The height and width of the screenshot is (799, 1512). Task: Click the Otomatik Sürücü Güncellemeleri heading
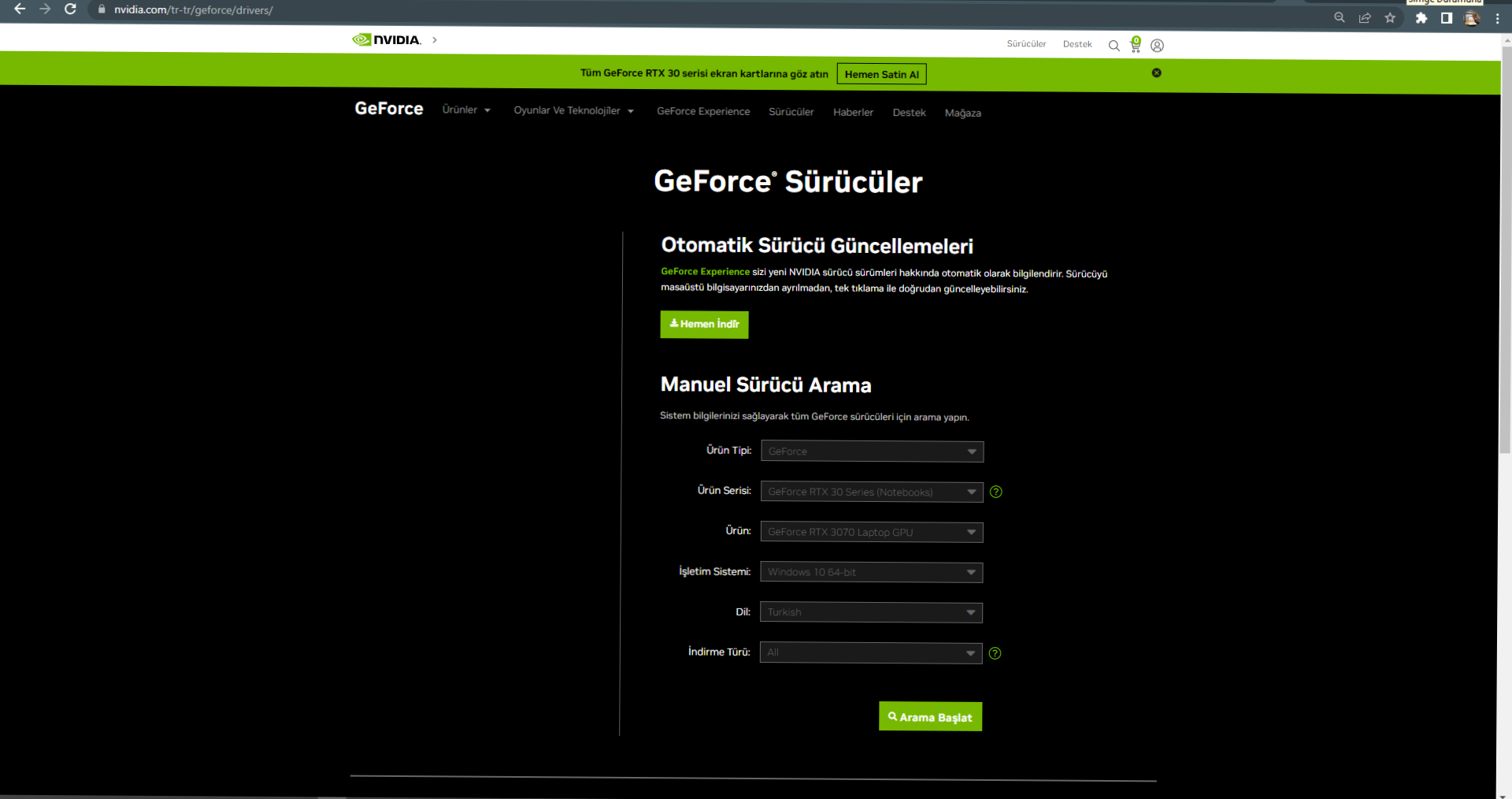(817, 245)
